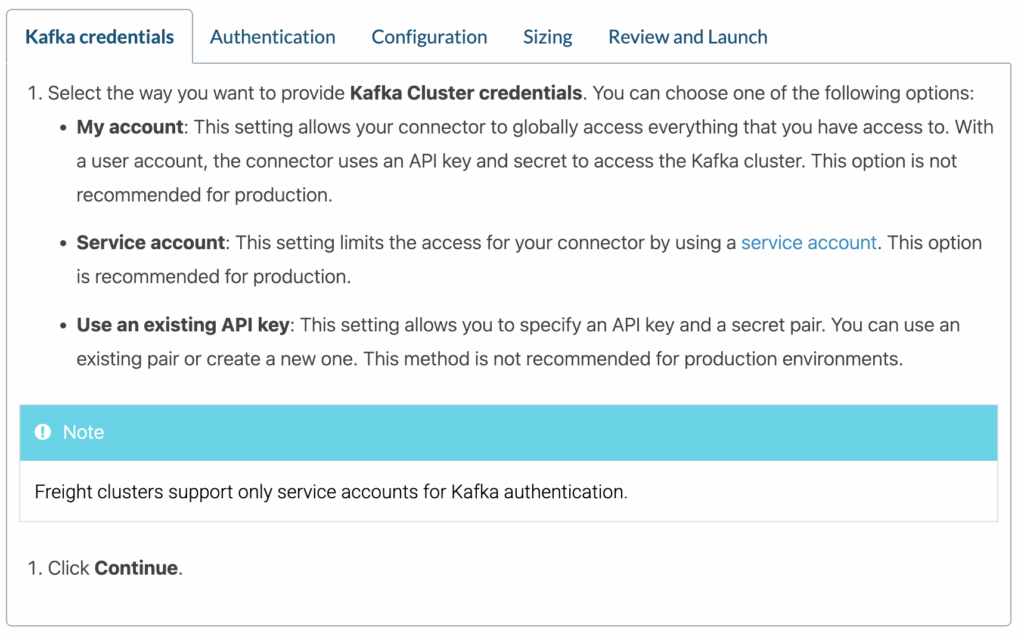
Task: Open the Configuration tab
Action: coord(429,37)
